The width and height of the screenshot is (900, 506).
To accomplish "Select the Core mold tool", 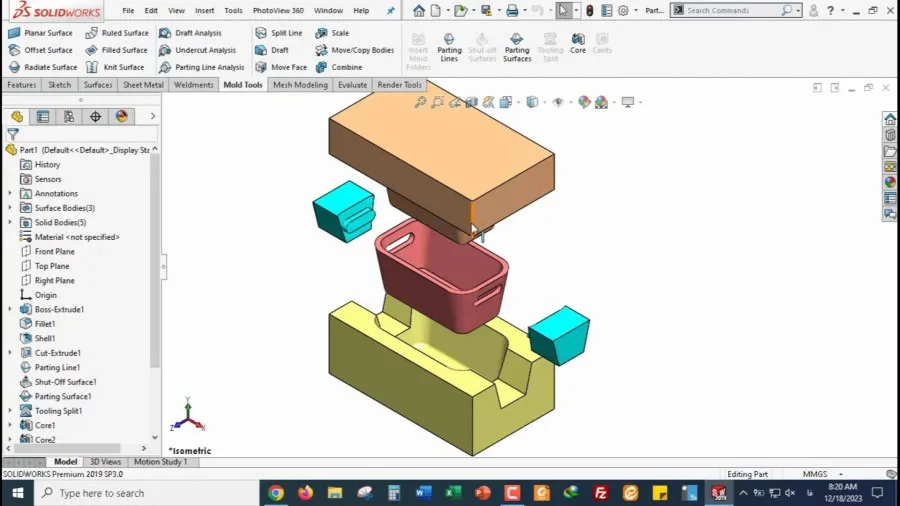I will point(577,43).
